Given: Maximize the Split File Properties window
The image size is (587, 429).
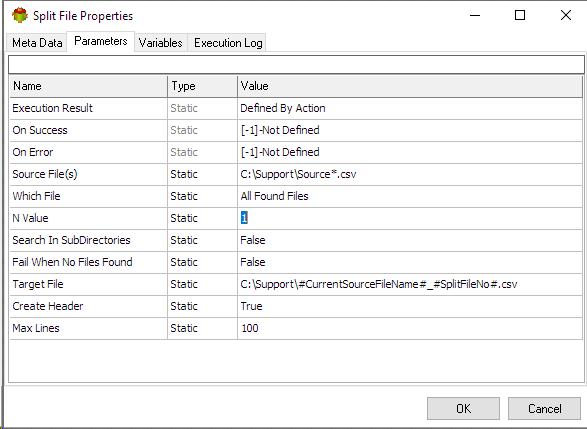Looking at the screenshot, I should (520, 15).
